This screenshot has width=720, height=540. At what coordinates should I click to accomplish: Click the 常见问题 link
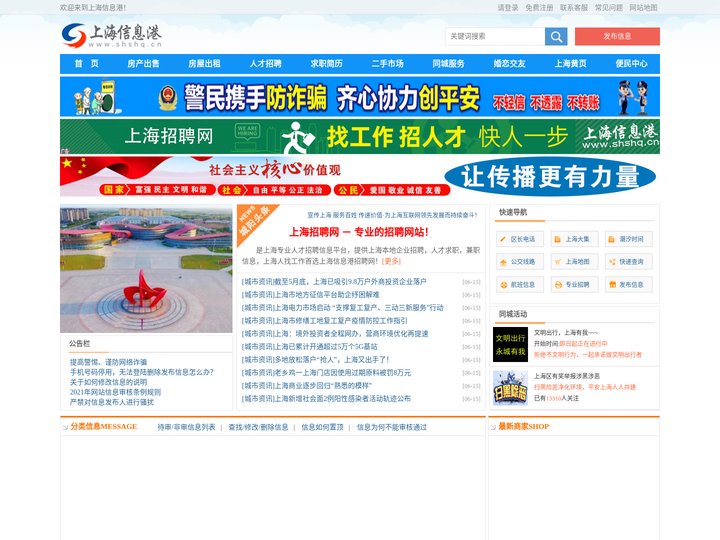(x=609, y=8)
